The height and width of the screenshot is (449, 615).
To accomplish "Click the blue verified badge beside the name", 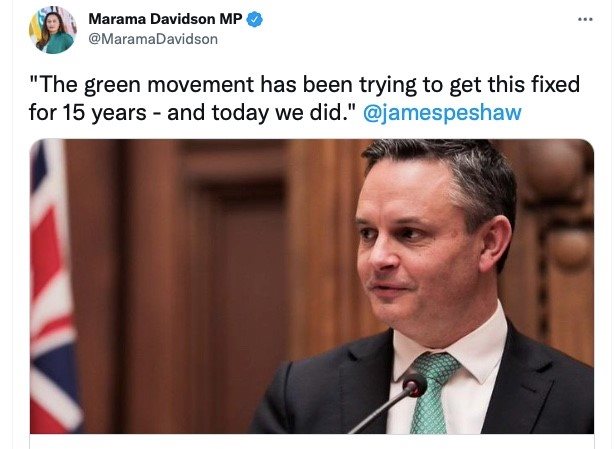I will [255, 19].
